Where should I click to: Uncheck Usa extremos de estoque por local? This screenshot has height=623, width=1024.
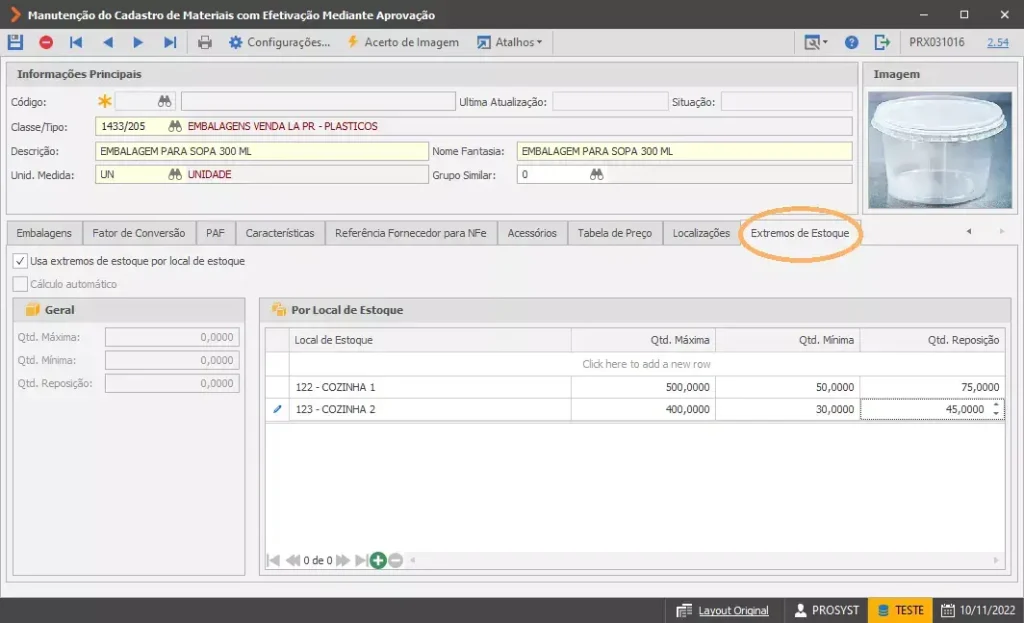tap(20, 261)
